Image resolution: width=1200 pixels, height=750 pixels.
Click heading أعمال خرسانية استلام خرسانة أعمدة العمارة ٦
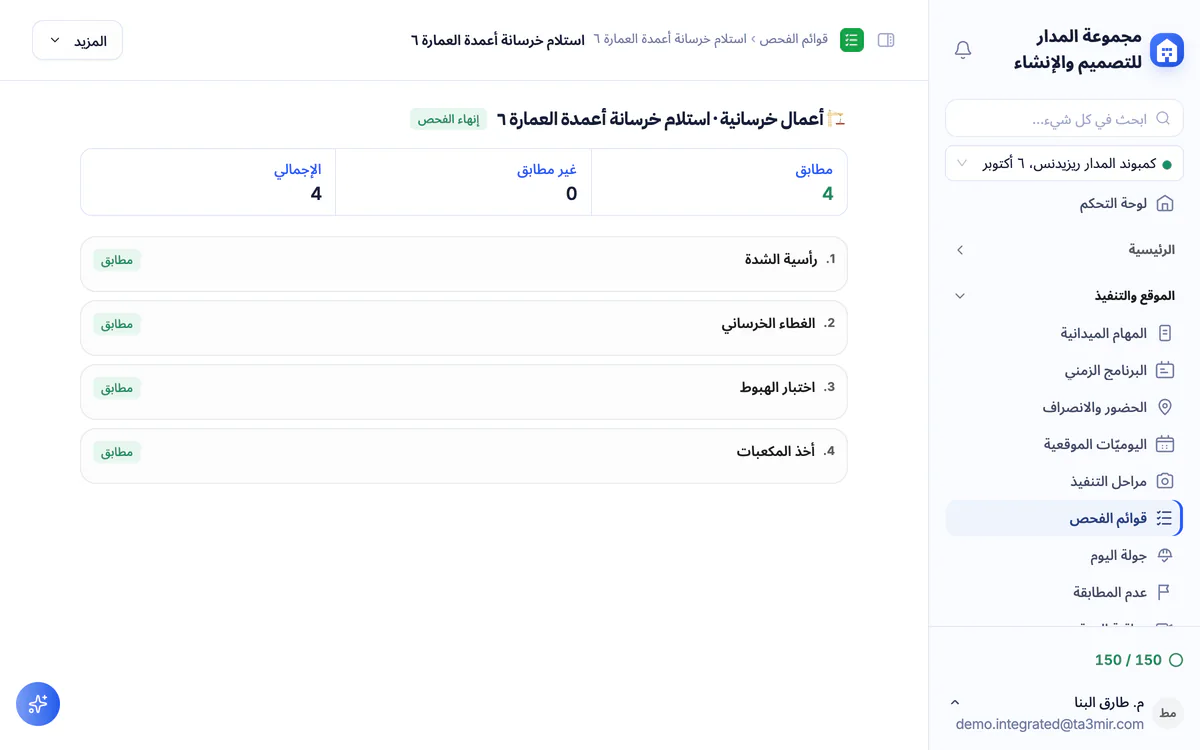pos(660,119)
